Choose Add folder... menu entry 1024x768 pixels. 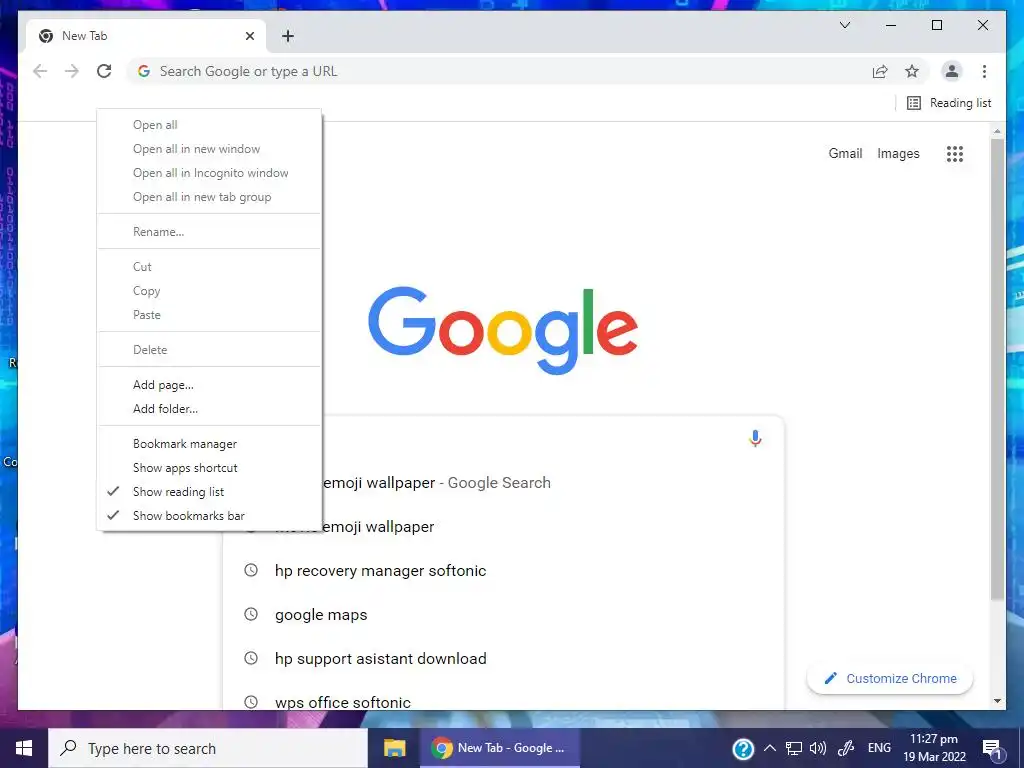click(209, 409)
